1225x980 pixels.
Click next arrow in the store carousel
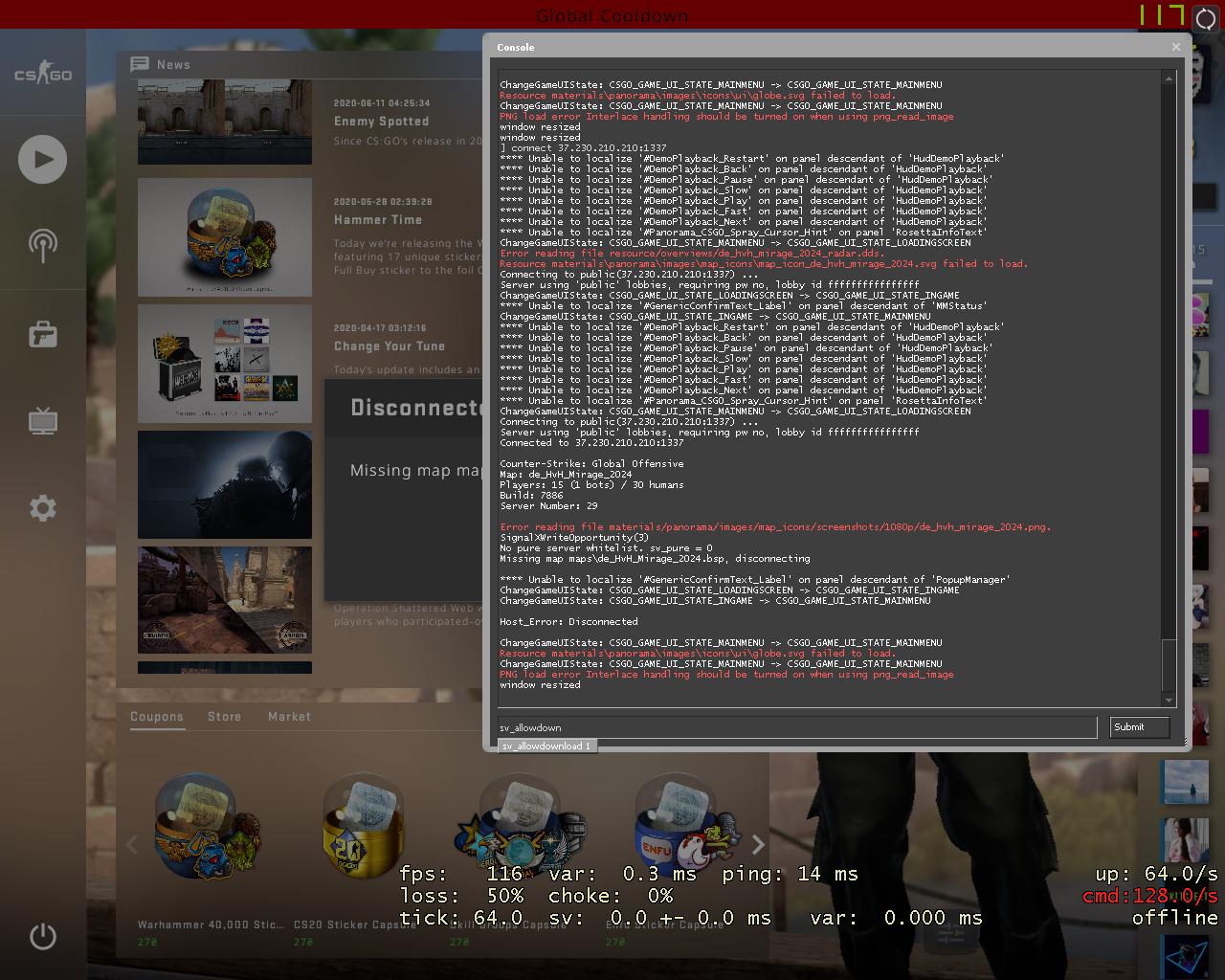(758, 844)
